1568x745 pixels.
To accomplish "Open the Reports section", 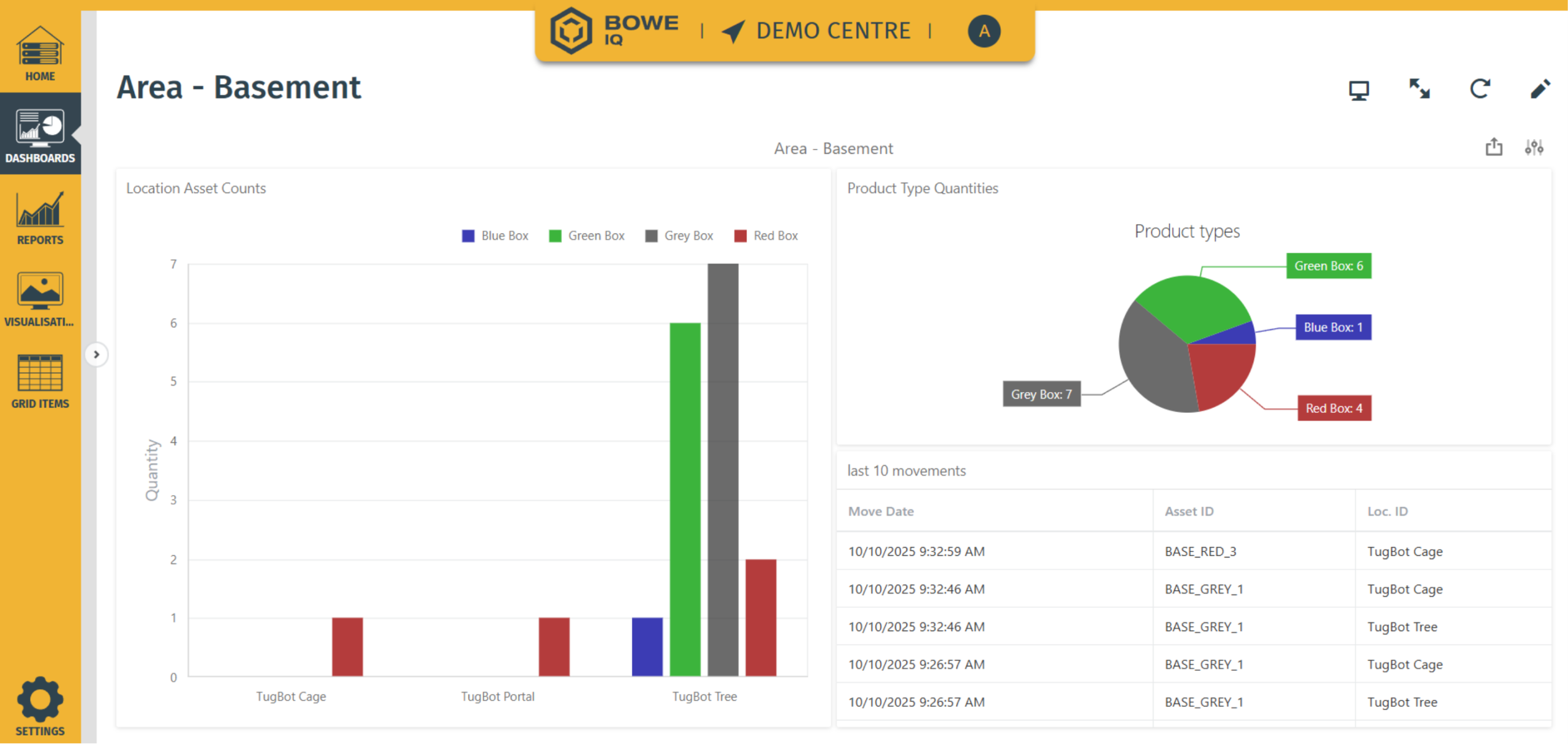I will pyautogui.click(x=40, y=217).
